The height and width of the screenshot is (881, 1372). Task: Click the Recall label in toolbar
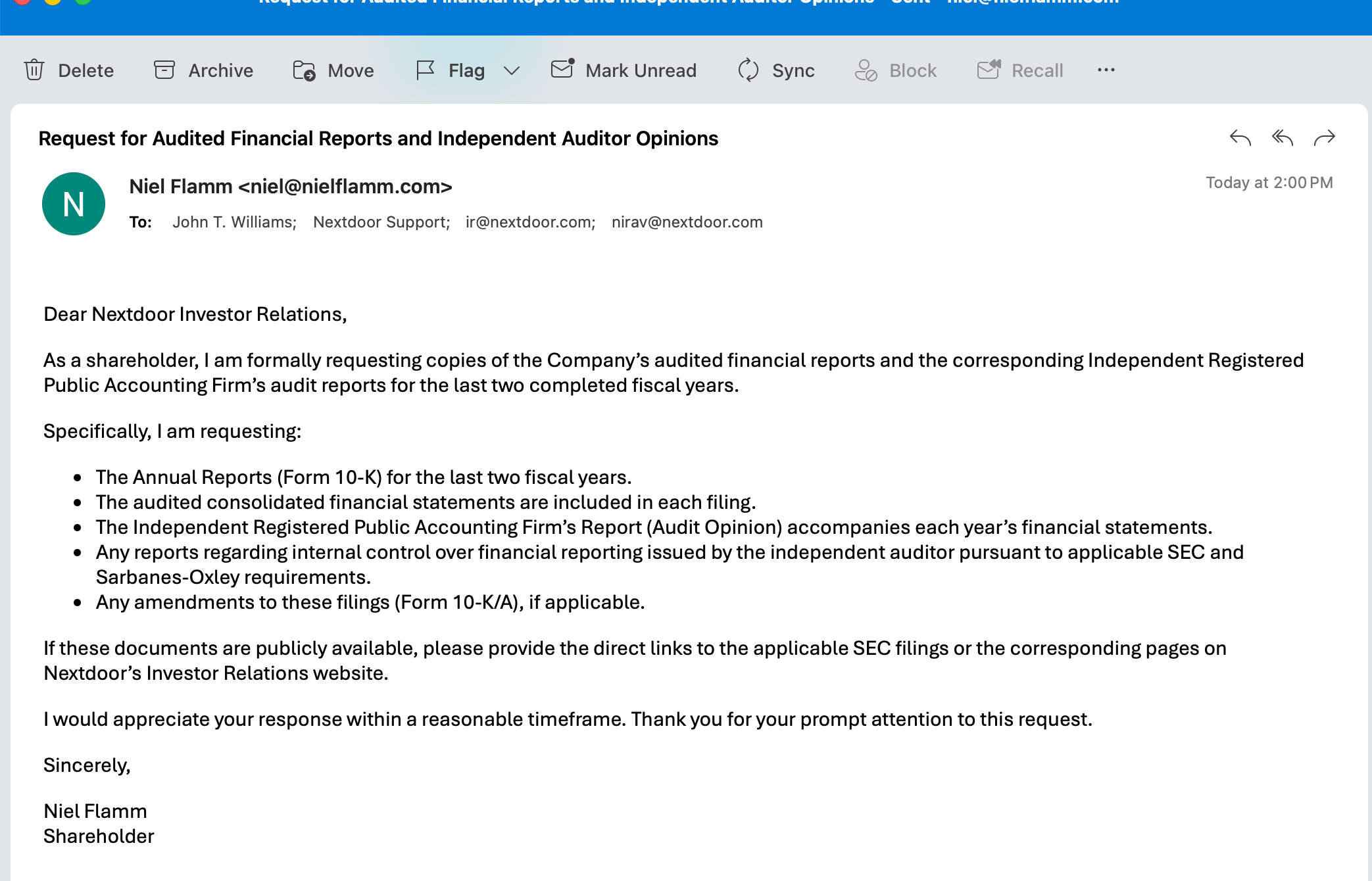pos(1038,70)
